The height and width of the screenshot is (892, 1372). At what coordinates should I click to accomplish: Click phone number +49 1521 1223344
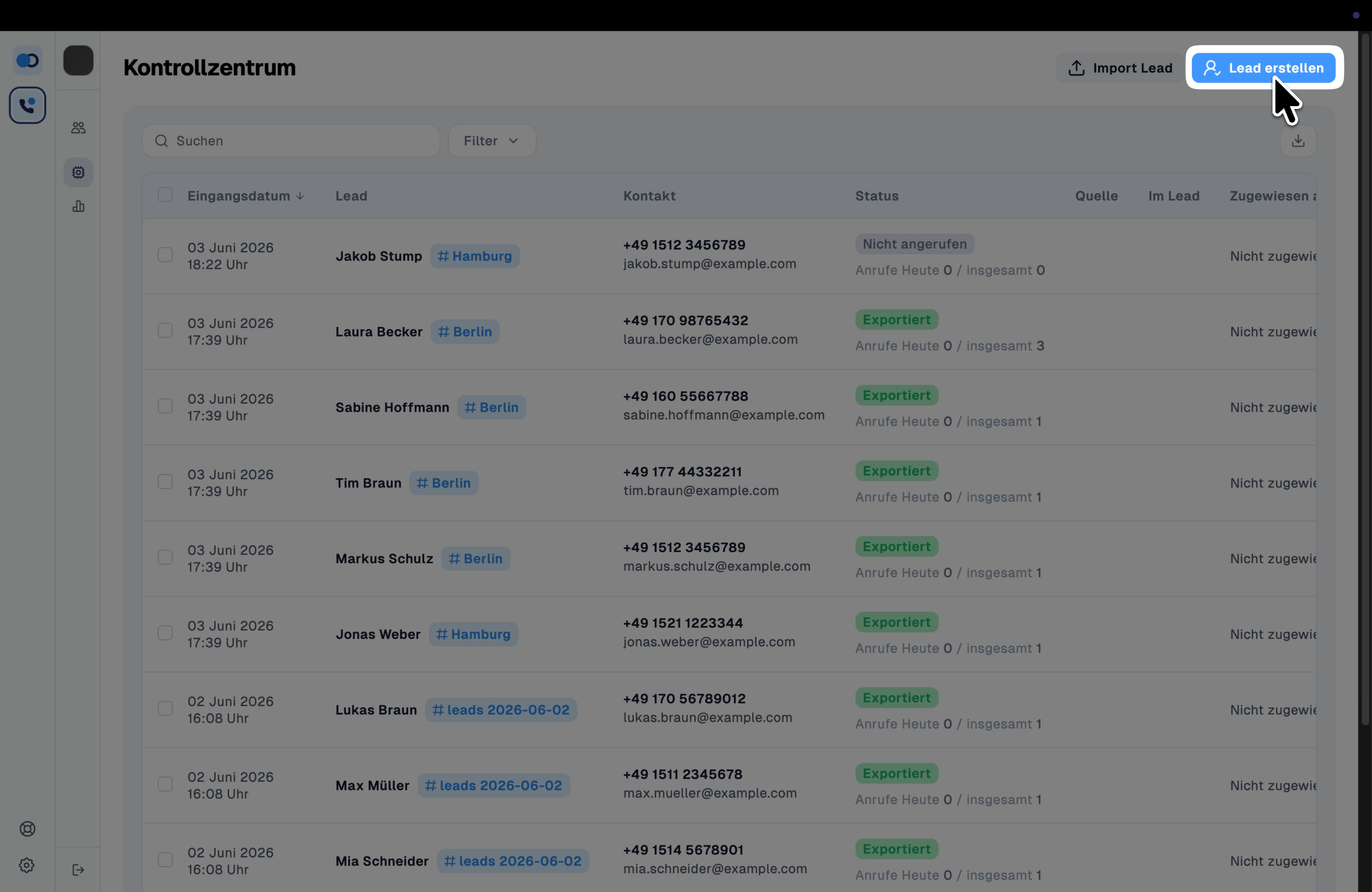[682, 623]
